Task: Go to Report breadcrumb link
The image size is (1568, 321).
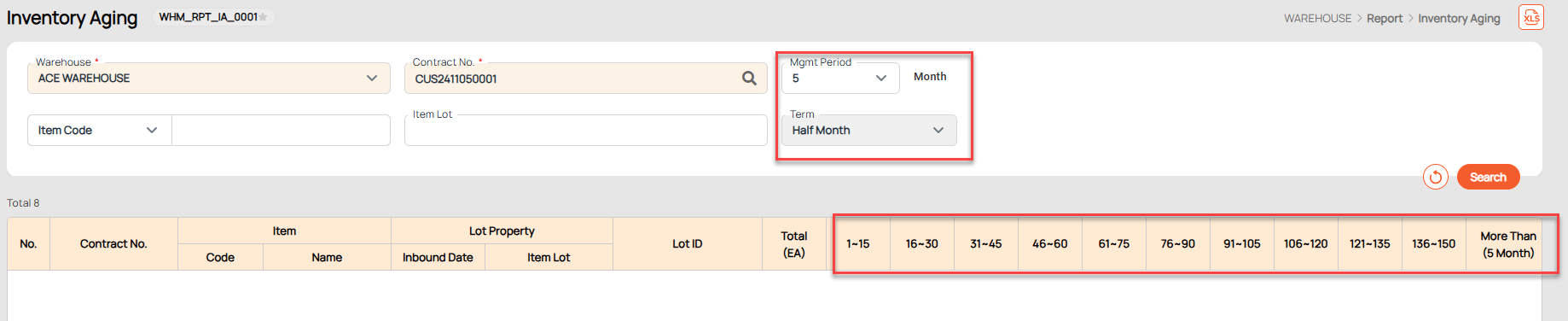Action: point(1384,18)
